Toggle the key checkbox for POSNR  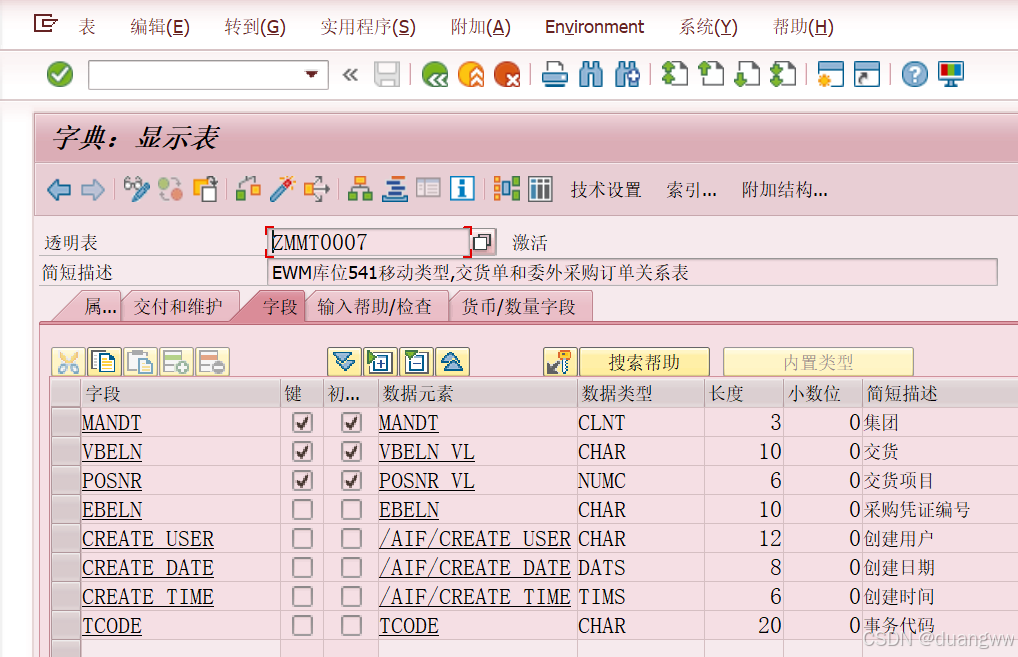click(x=302, y=480)
